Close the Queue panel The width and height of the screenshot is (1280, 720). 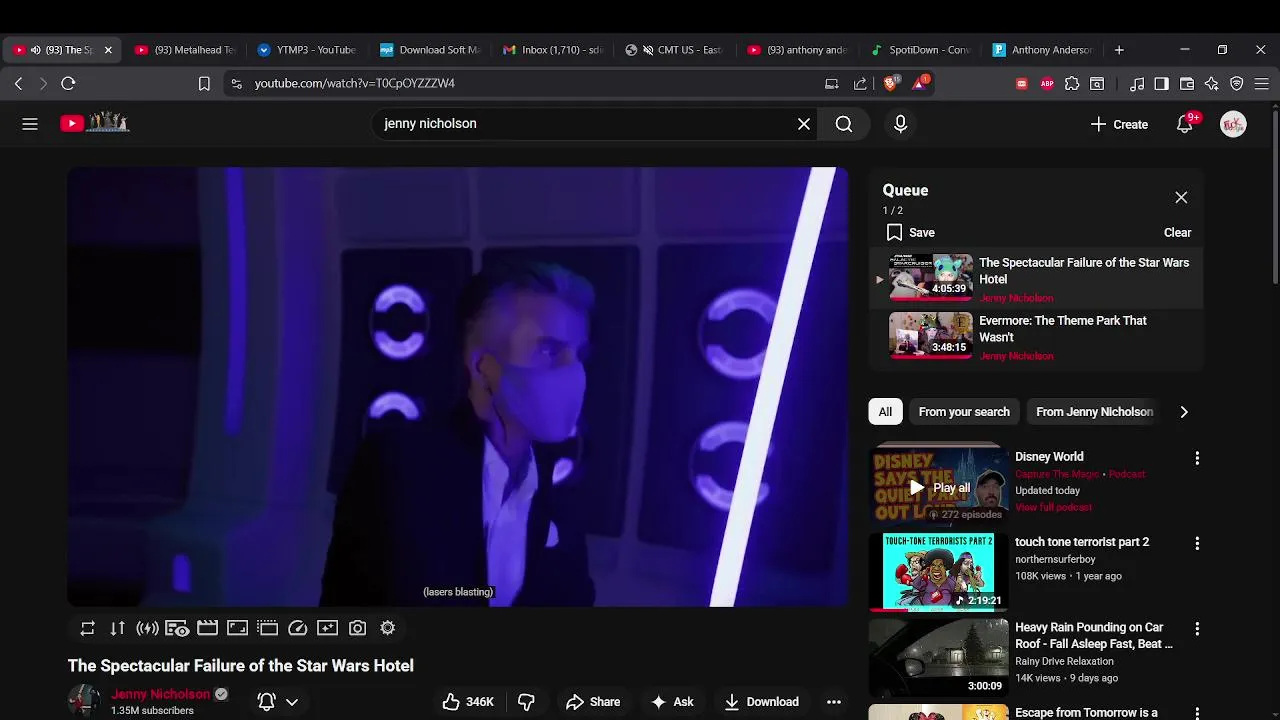tap(1181, 197)
